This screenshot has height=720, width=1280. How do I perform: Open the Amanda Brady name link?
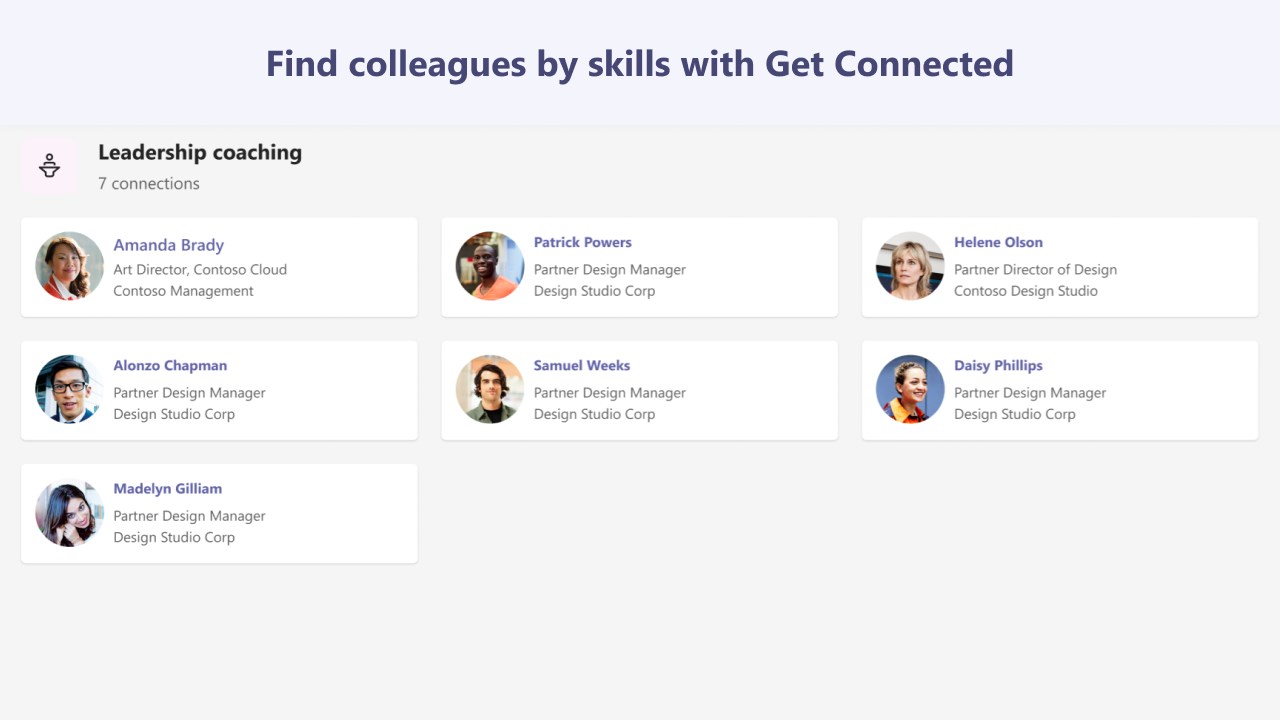coord(169,245)
